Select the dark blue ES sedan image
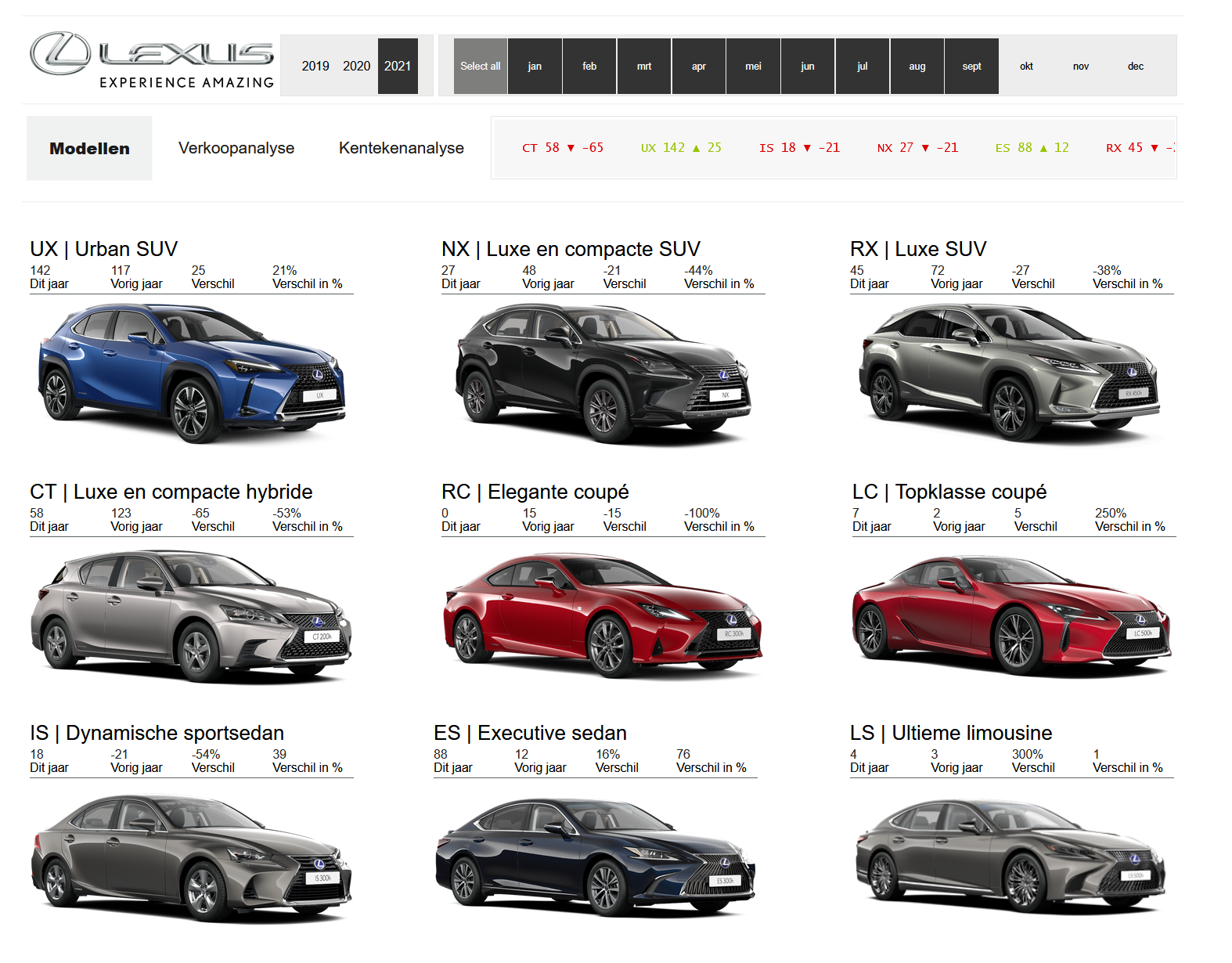This screenshot has width=1232, height=963. tap(595, 857)
